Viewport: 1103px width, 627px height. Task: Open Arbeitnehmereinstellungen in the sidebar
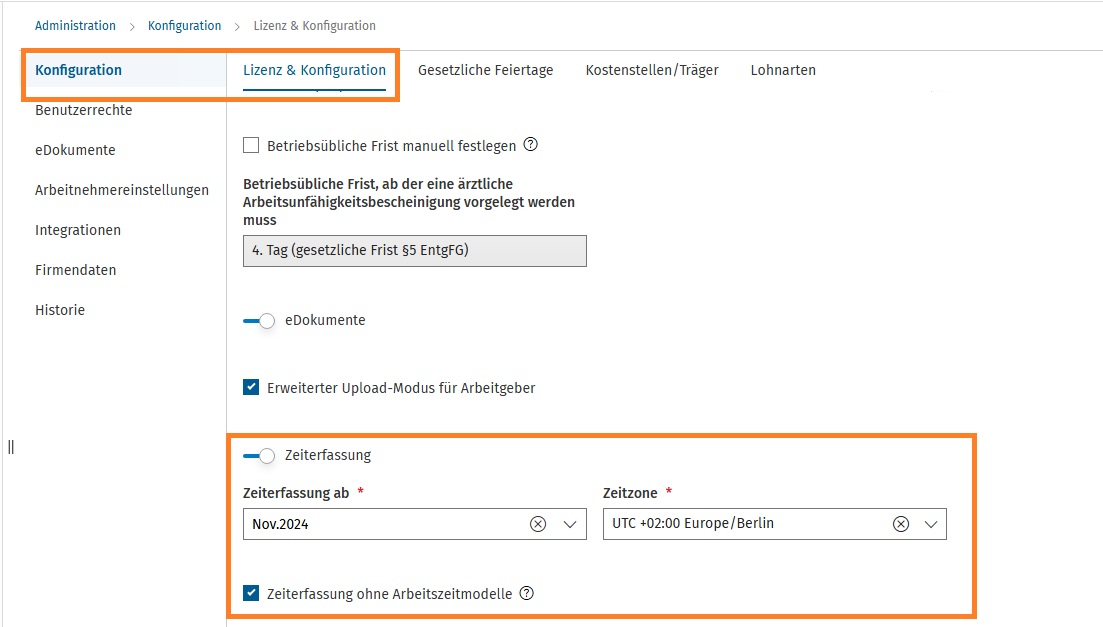122,190
